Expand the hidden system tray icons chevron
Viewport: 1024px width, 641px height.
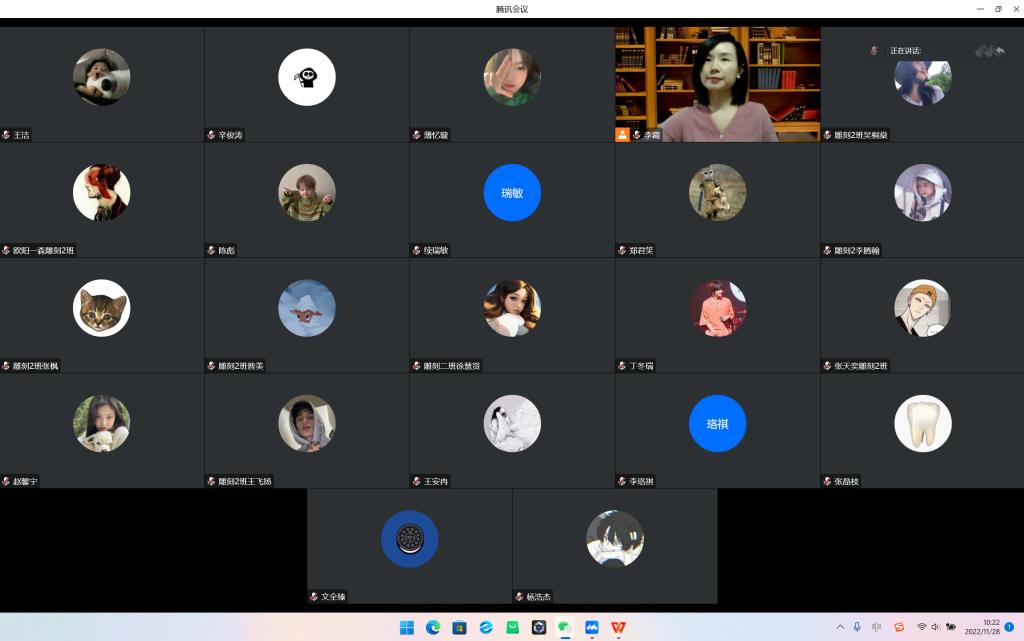tap(838, 627)
